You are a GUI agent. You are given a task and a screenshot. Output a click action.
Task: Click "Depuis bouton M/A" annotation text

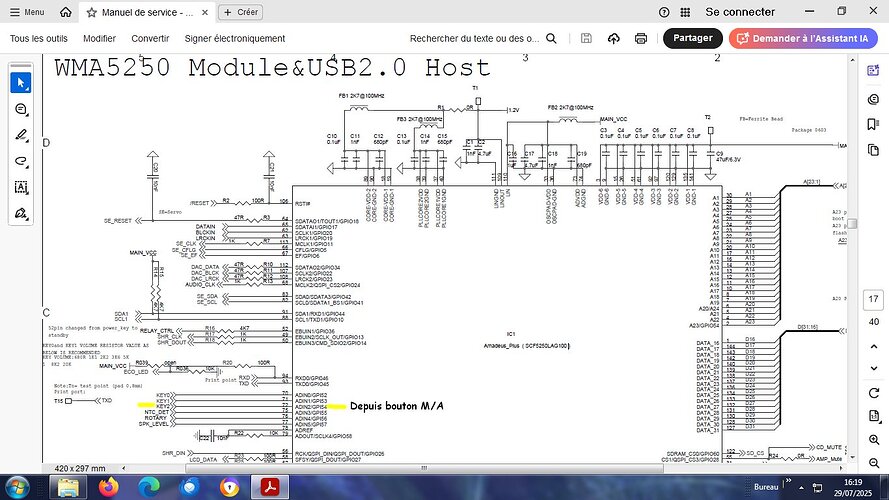[x=397, y=406]
